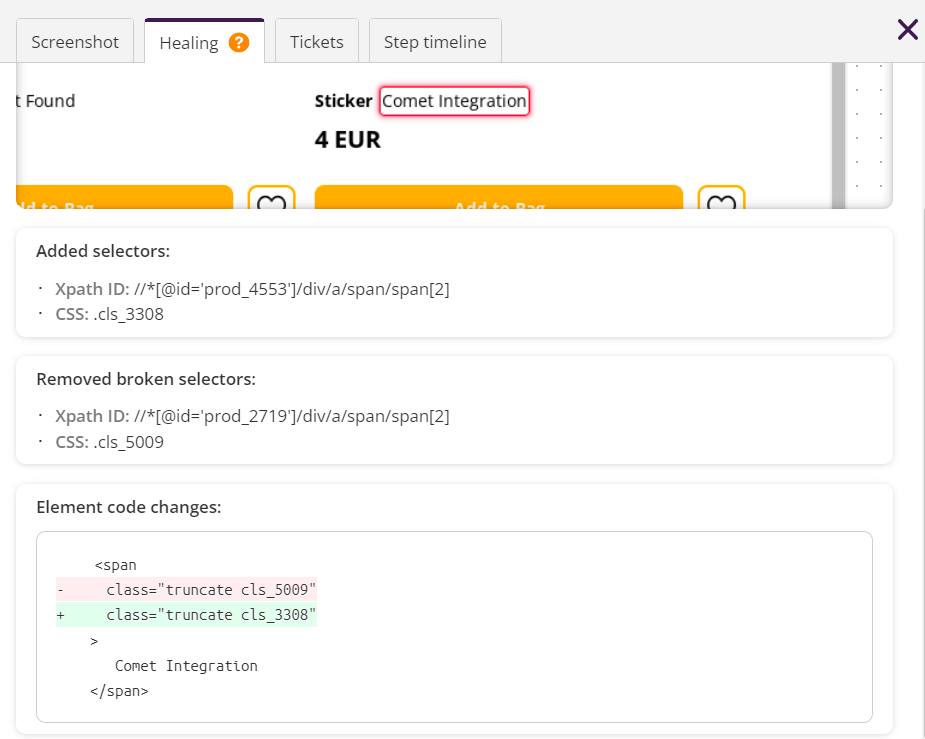Click the right product's heart wishlist icon
The width and height of the screenshot is (925, 739).
[721, 198]
